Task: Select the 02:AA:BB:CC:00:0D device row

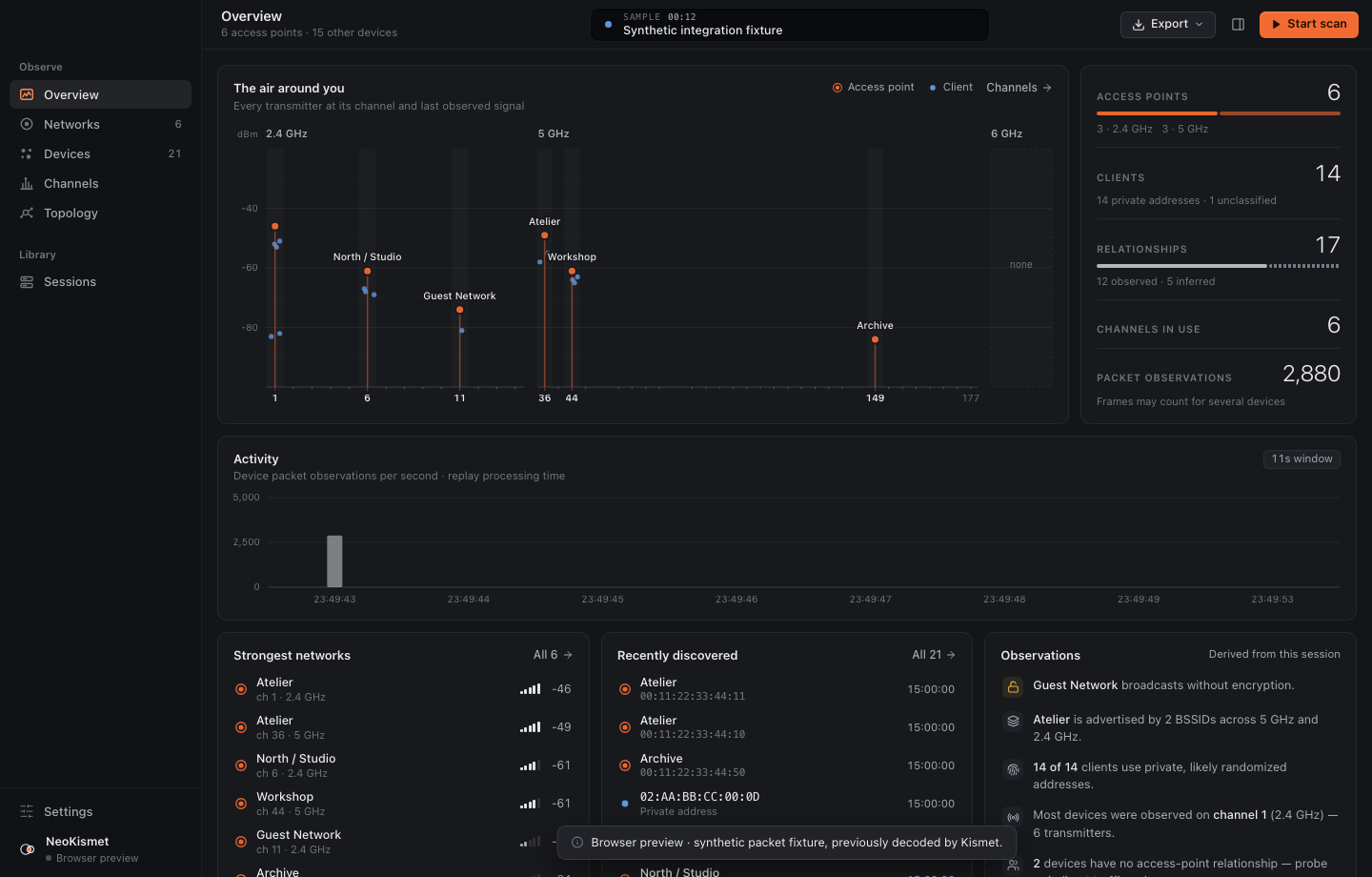Action: point(787,804)
